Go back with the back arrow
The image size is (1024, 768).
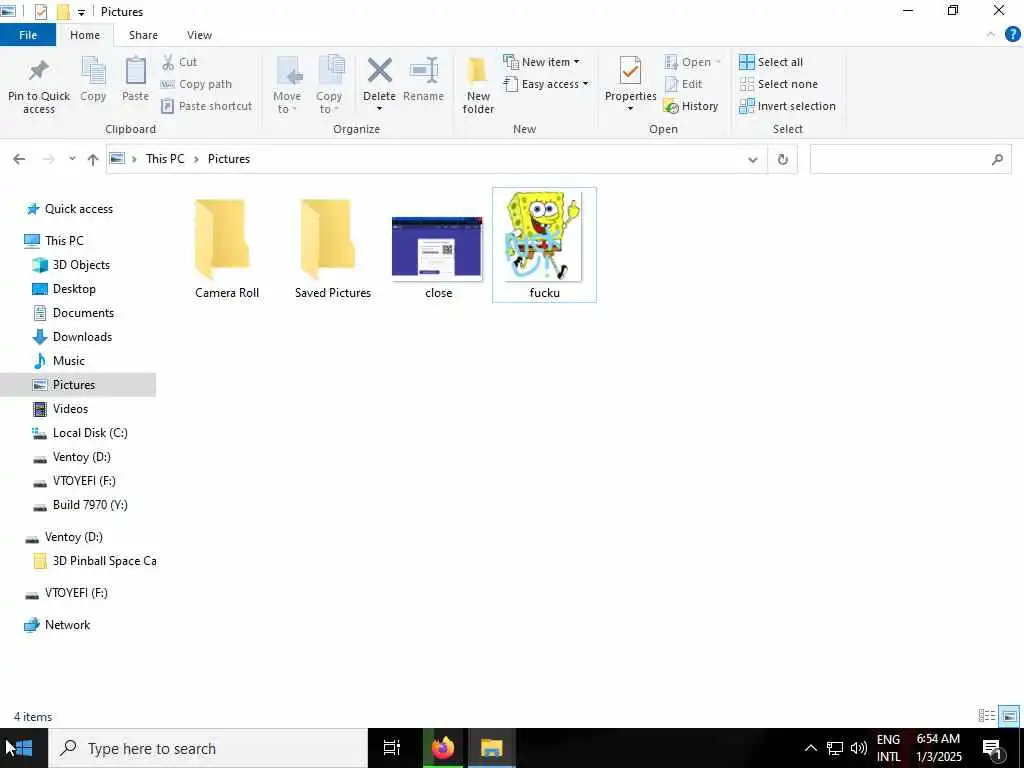(x=19, y=159)
